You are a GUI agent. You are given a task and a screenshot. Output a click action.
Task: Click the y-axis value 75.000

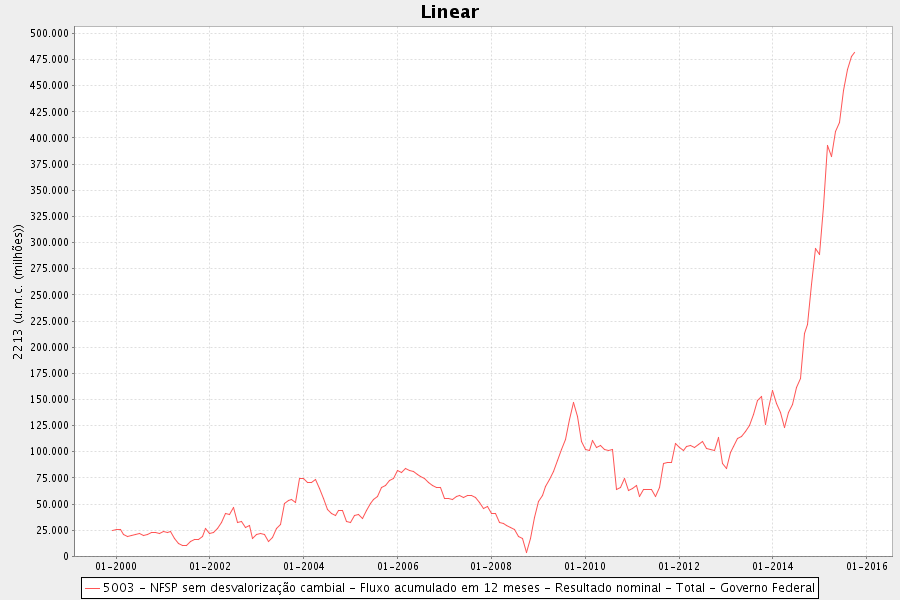pos(52,478)
